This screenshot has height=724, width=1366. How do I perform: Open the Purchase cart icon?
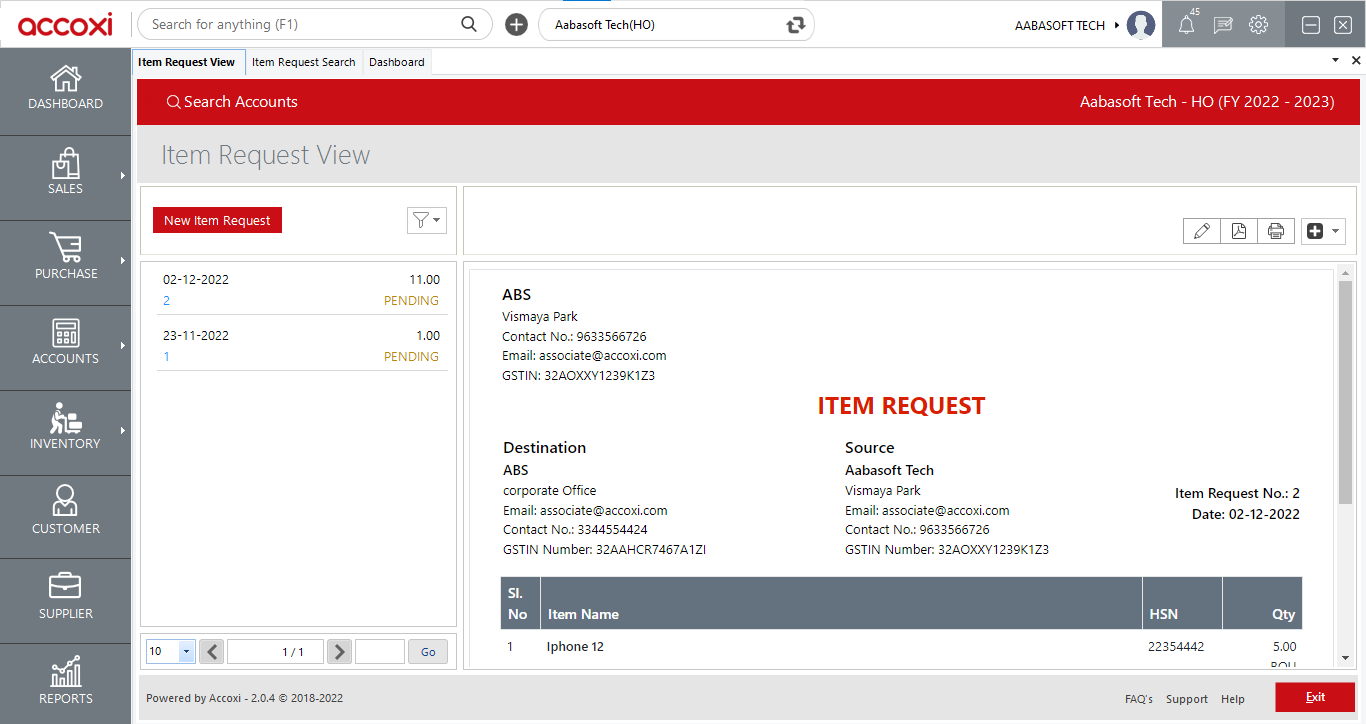65,248
